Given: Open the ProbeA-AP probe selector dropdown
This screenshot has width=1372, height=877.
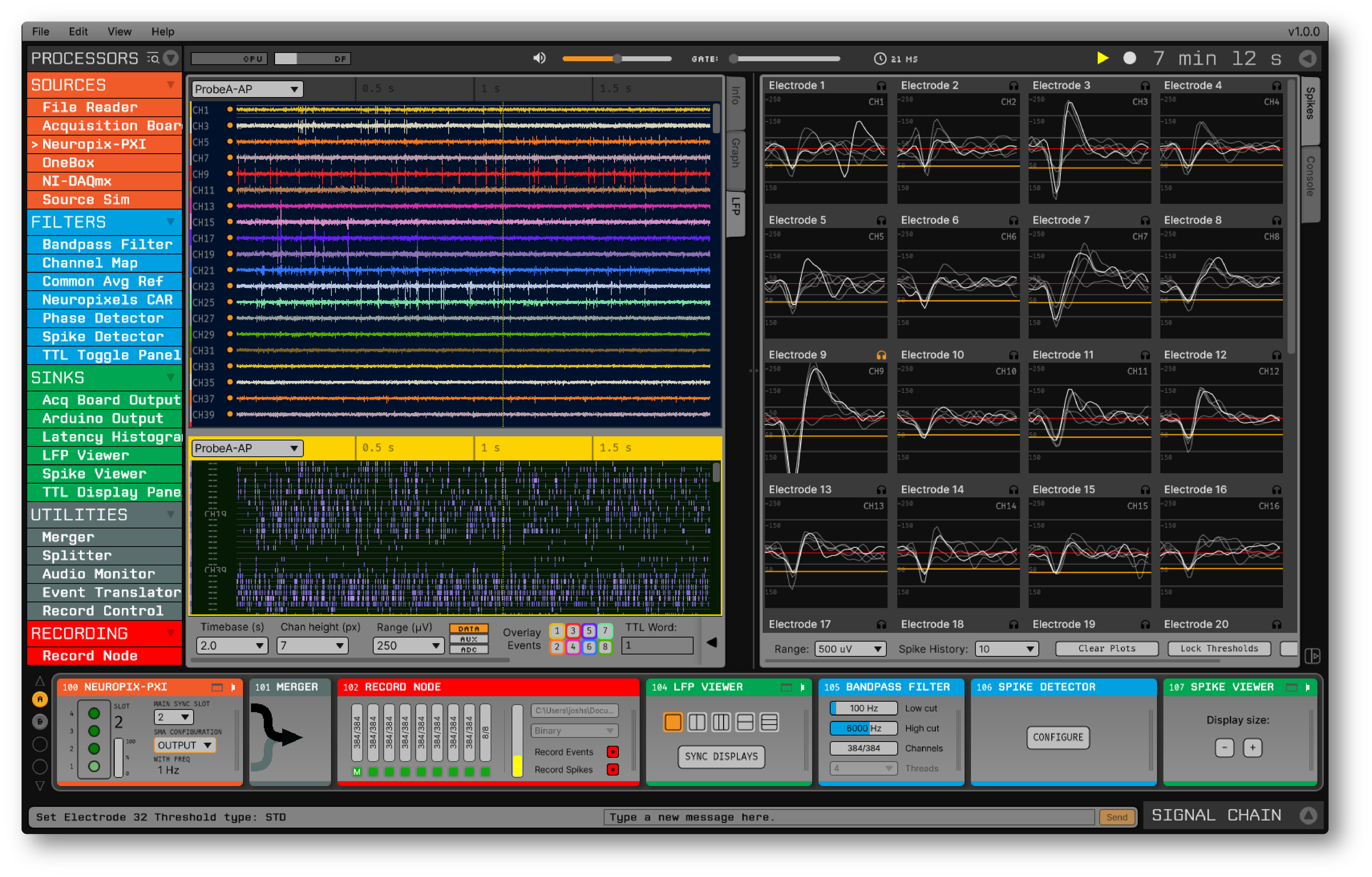Looking at the screenshot, I should [247, 89].
